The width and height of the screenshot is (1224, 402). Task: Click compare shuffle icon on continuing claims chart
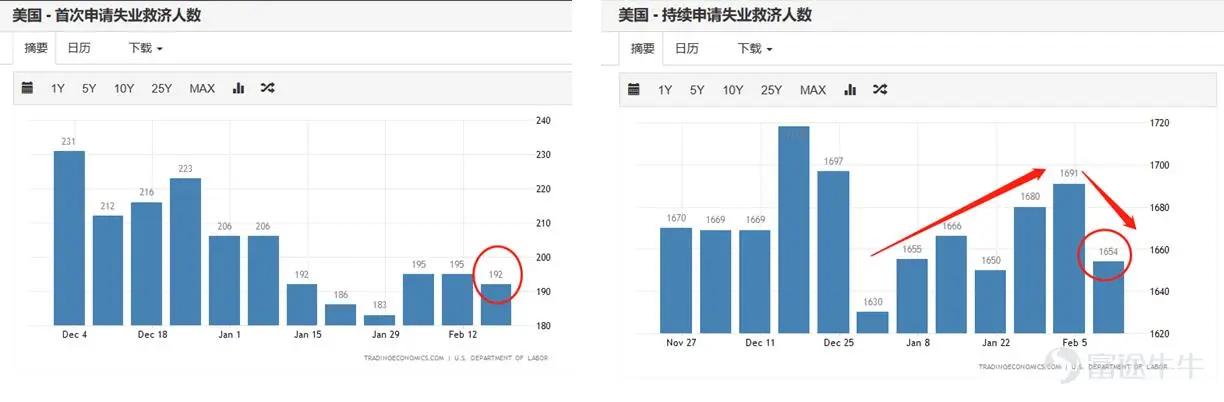tap(879, 90)
